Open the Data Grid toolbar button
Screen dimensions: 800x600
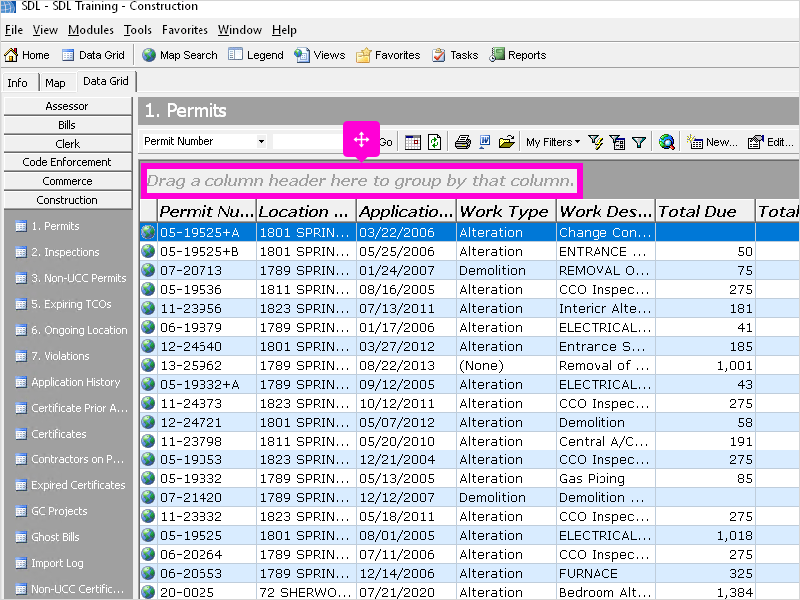(93, 55)
